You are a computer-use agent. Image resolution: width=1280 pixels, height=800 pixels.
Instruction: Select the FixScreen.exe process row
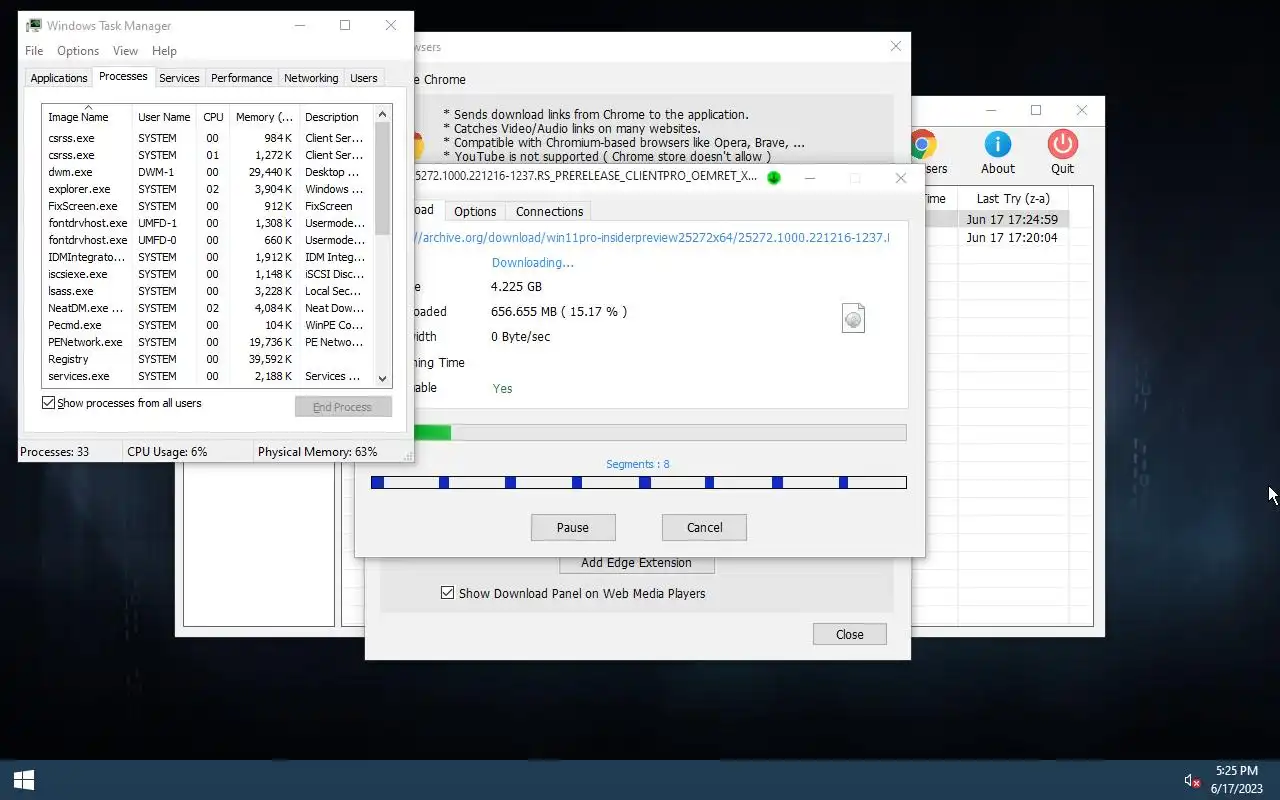pos(209,206)
